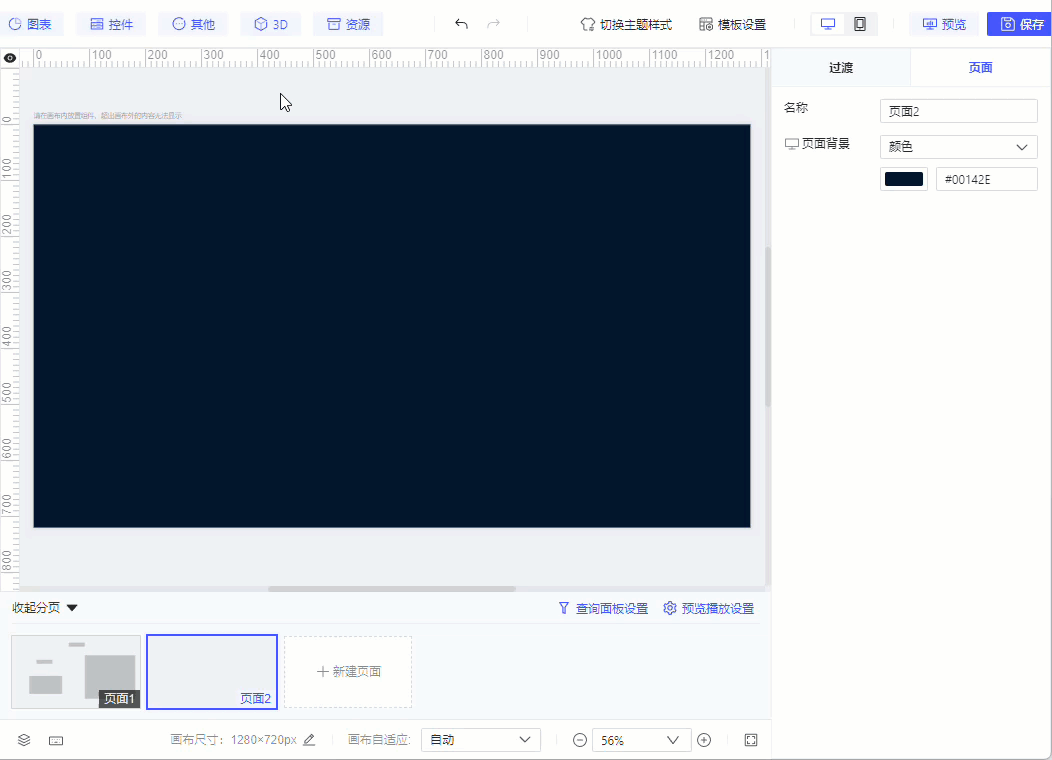This screenshot has height=760, width=1052.
Task: Switch to the 页面 page tab
Action: click(980, 67)
